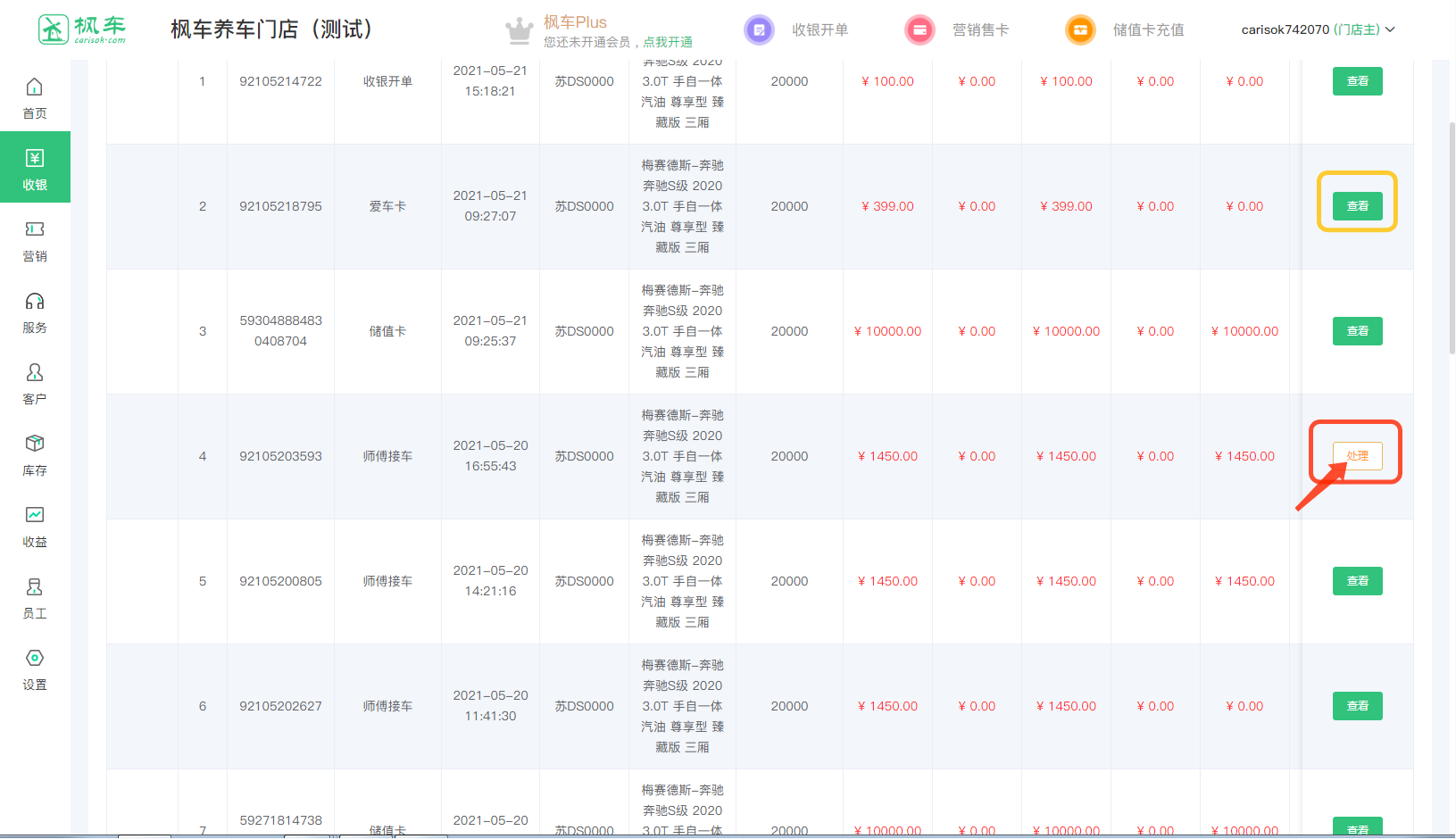Image resolution: width=1456 pixels, height=839 pixels.
Task: Click the 枫车 carisok logo
Action: pos(82,29)
